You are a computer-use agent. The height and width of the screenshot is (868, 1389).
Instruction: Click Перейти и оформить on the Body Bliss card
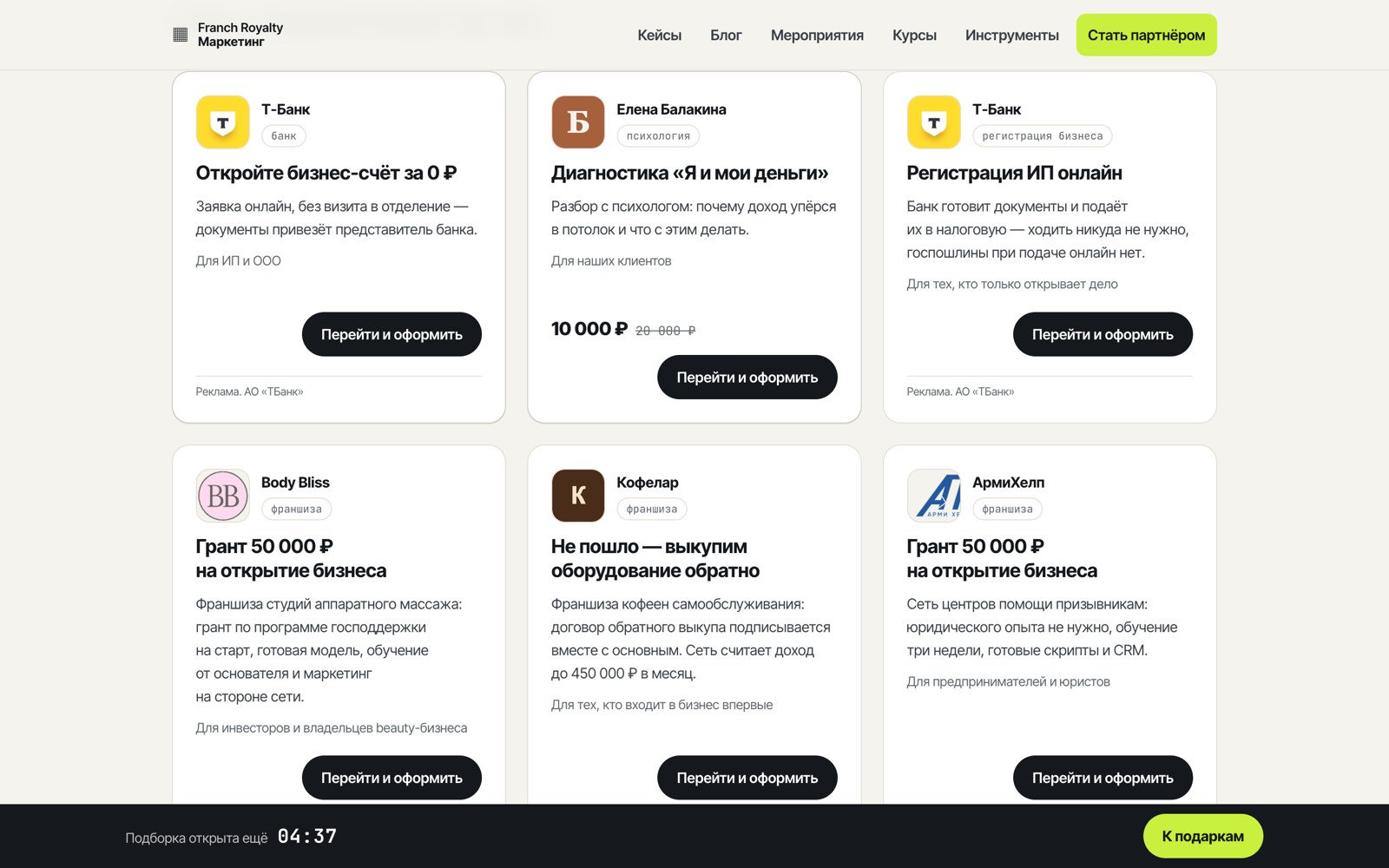(x=392, y=778)
